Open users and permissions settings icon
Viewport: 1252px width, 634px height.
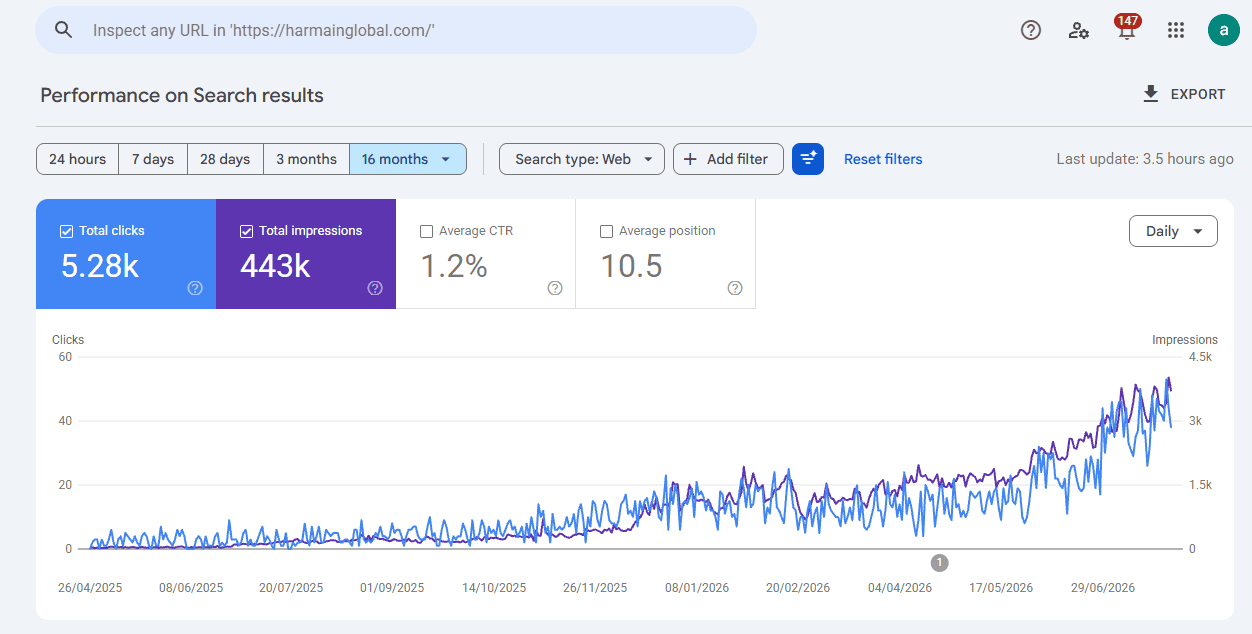point(1079,30)
